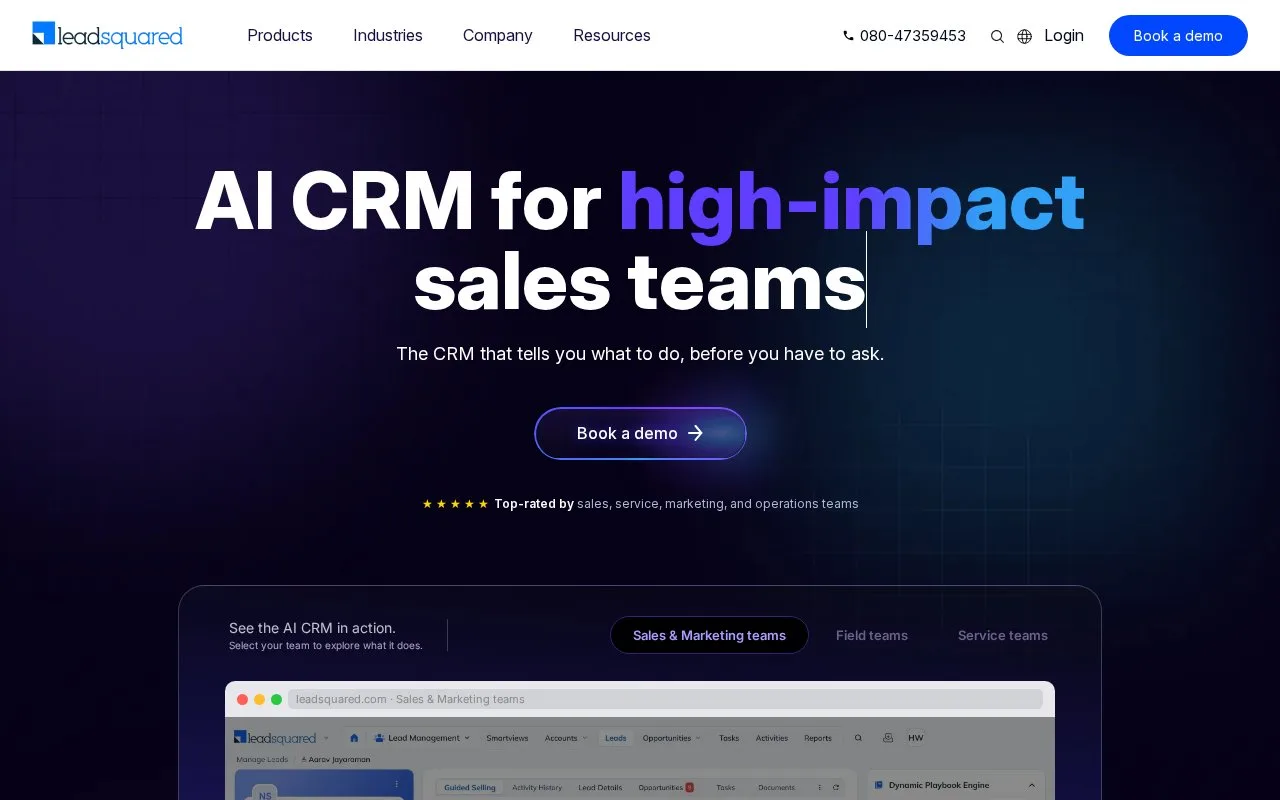Click Activities in demo CRM nav
This screenshot has width=1280, height=800.
[x=772, y=738]
